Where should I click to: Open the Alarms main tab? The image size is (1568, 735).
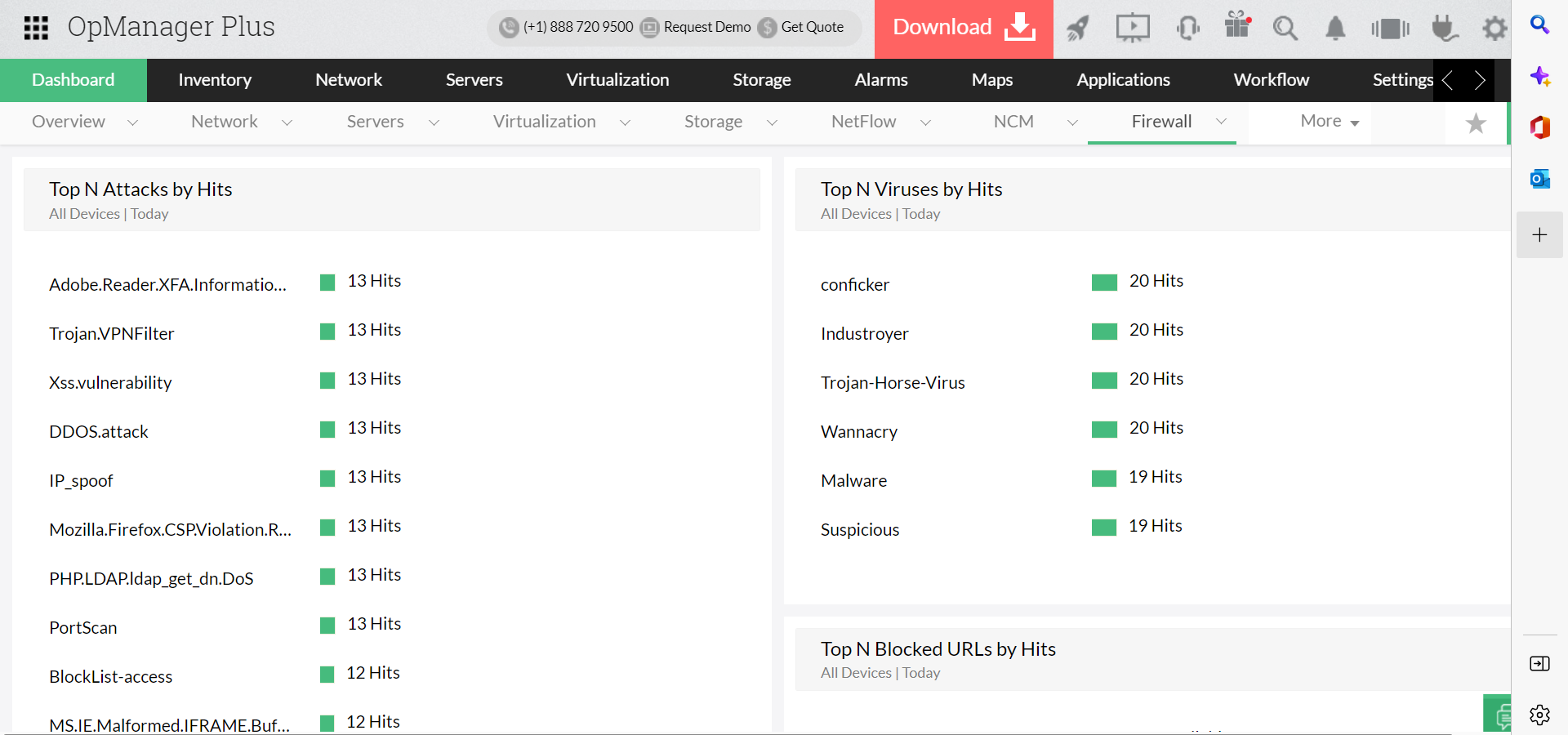click(x=881, y=80)
